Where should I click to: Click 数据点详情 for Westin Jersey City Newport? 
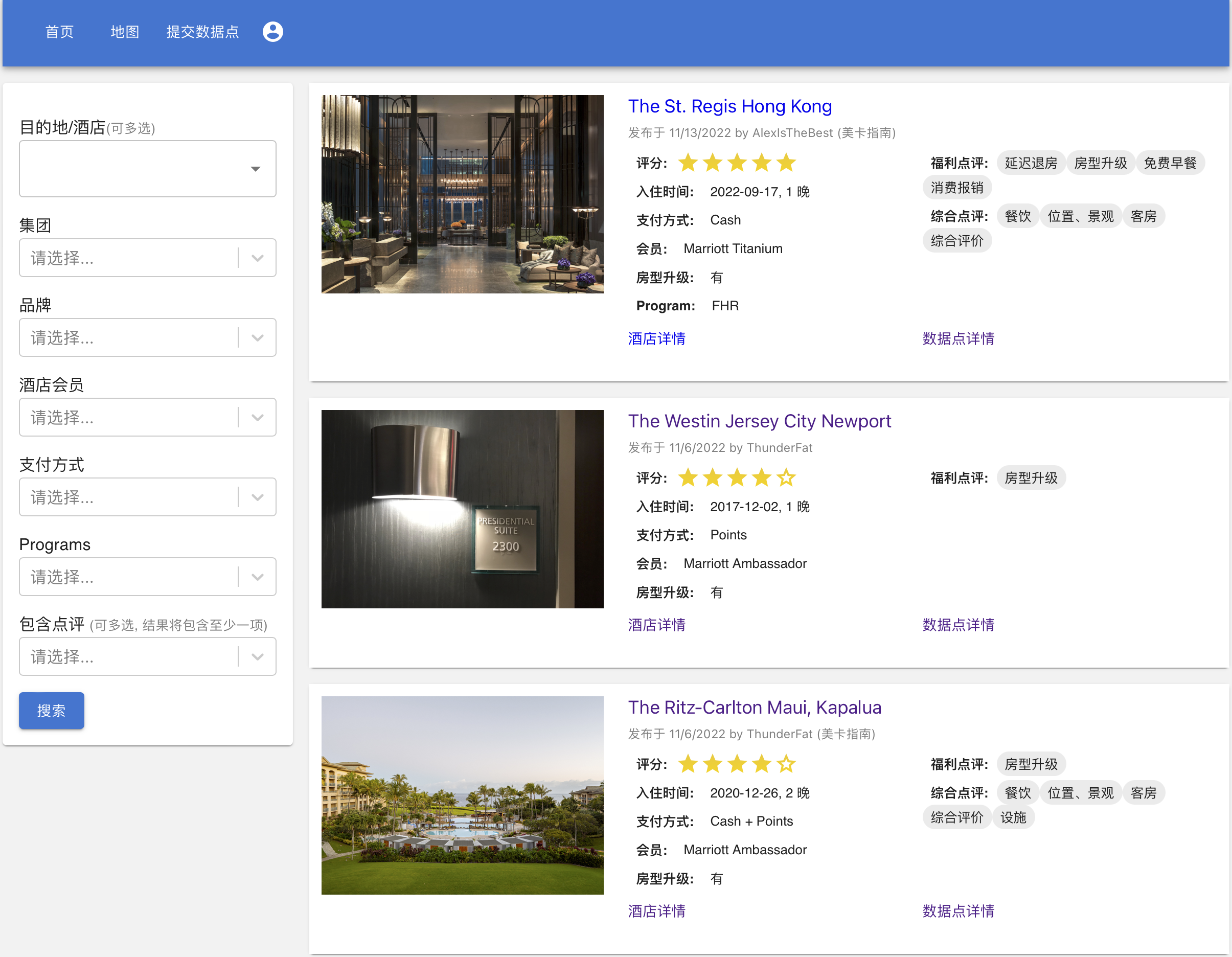pyautogui.click(x=959, y=625)
